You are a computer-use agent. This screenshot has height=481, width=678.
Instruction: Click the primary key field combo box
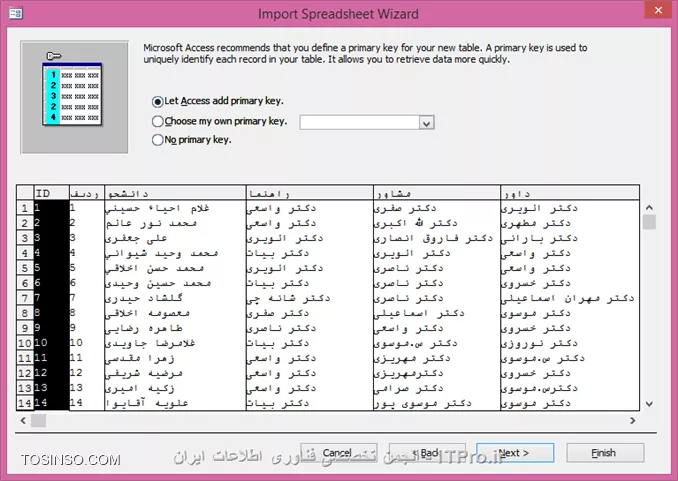click(367, 123)
